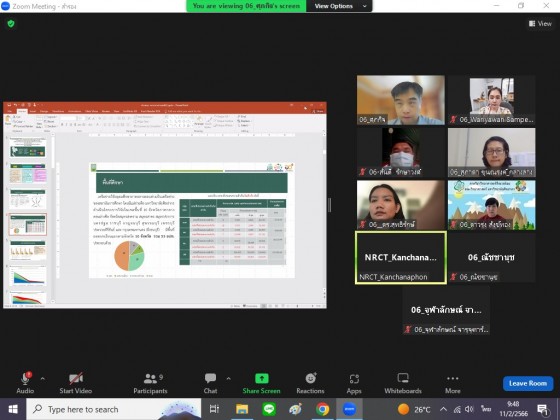This screenshot has width=560, height=420.
Task: Click the green Share Screen button
Action: coord(261,383)
